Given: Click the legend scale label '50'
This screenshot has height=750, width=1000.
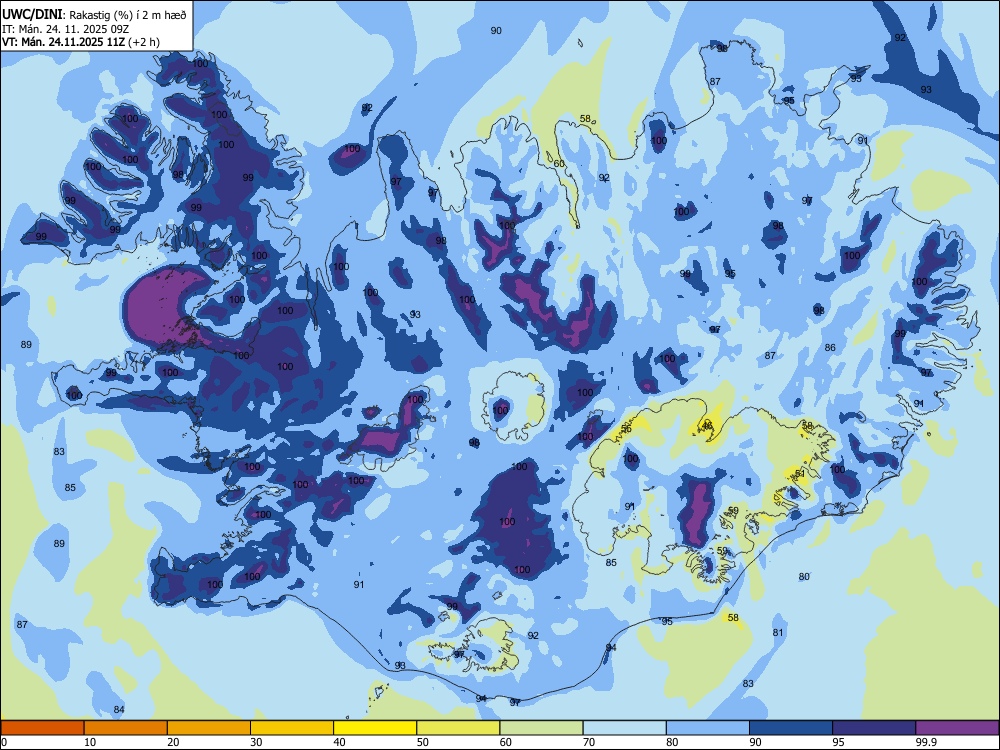Looking at the screenshot, I should pyautogui.click(x=423, y=742).
